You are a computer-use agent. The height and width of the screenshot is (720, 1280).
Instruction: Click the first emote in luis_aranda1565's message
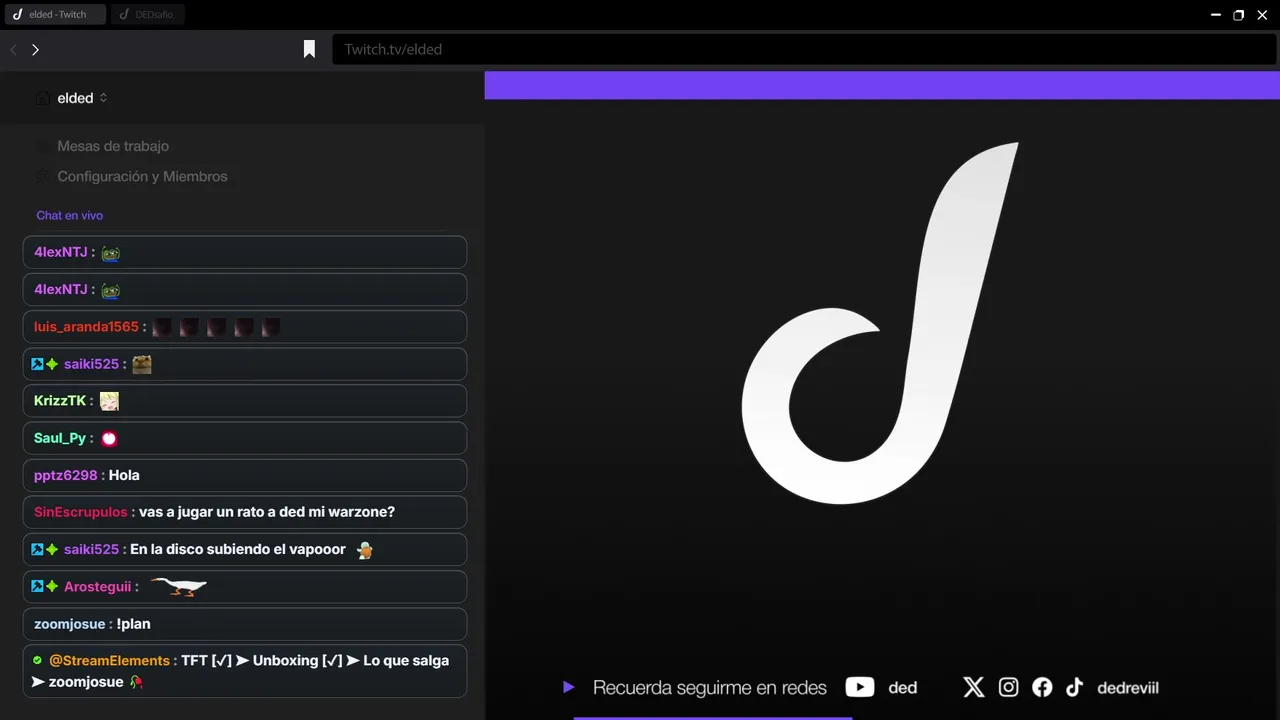(x=162, y=327)
